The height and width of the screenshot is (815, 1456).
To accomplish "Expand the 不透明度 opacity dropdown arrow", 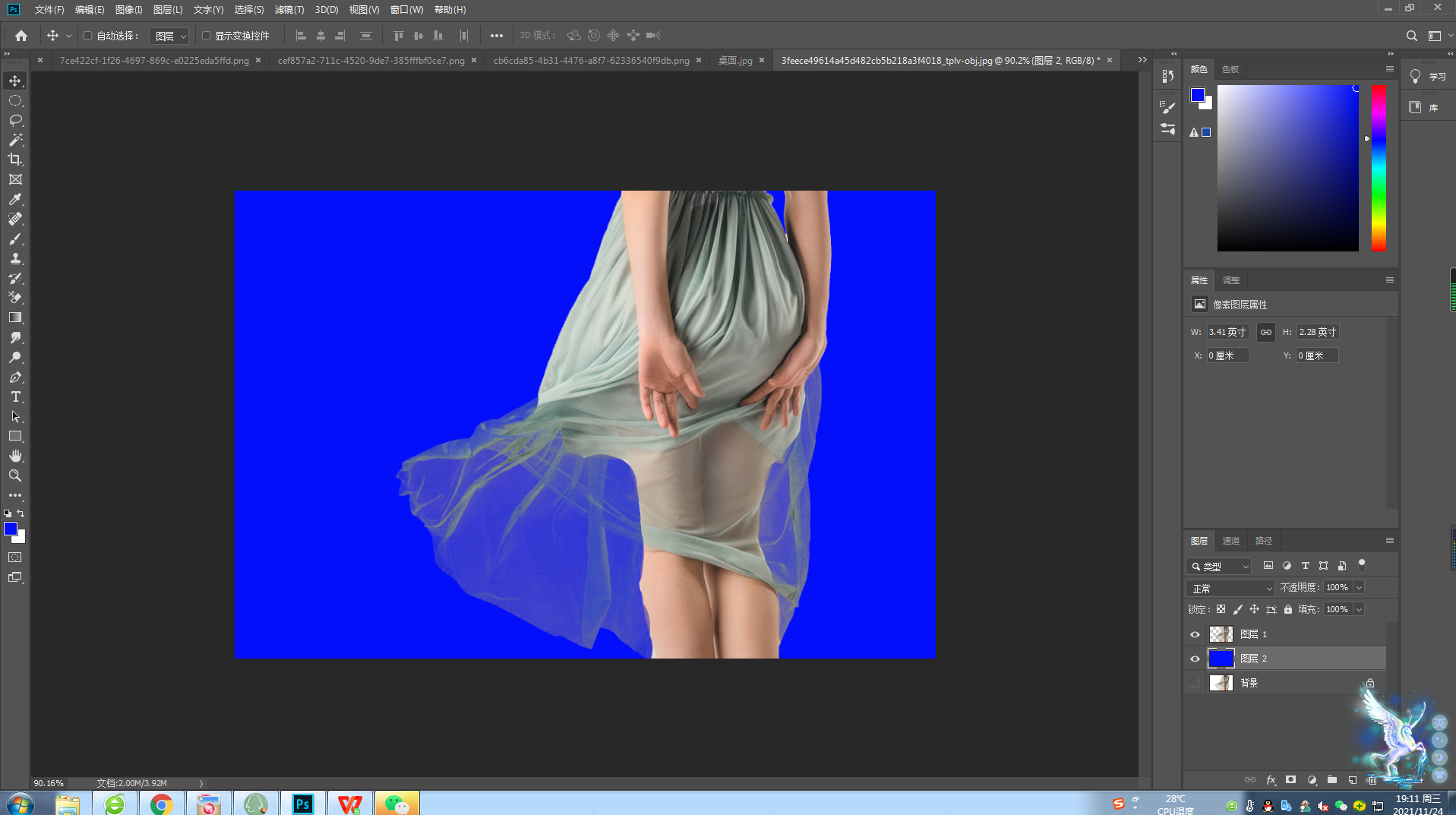I will pyautogui.click(x=1359, y=588).
